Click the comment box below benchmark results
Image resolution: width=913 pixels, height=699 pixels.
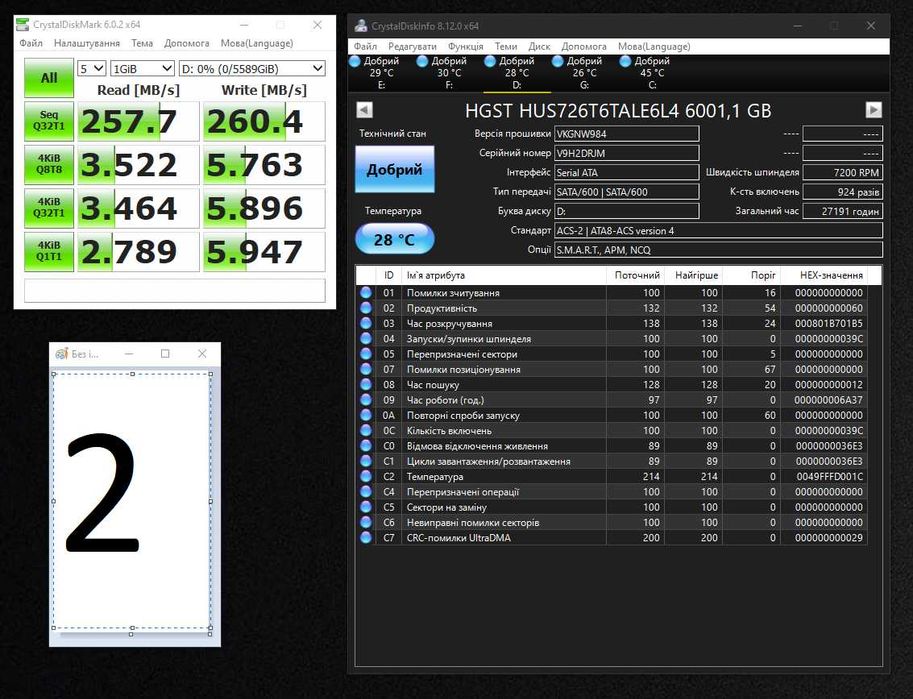(175, 290)
